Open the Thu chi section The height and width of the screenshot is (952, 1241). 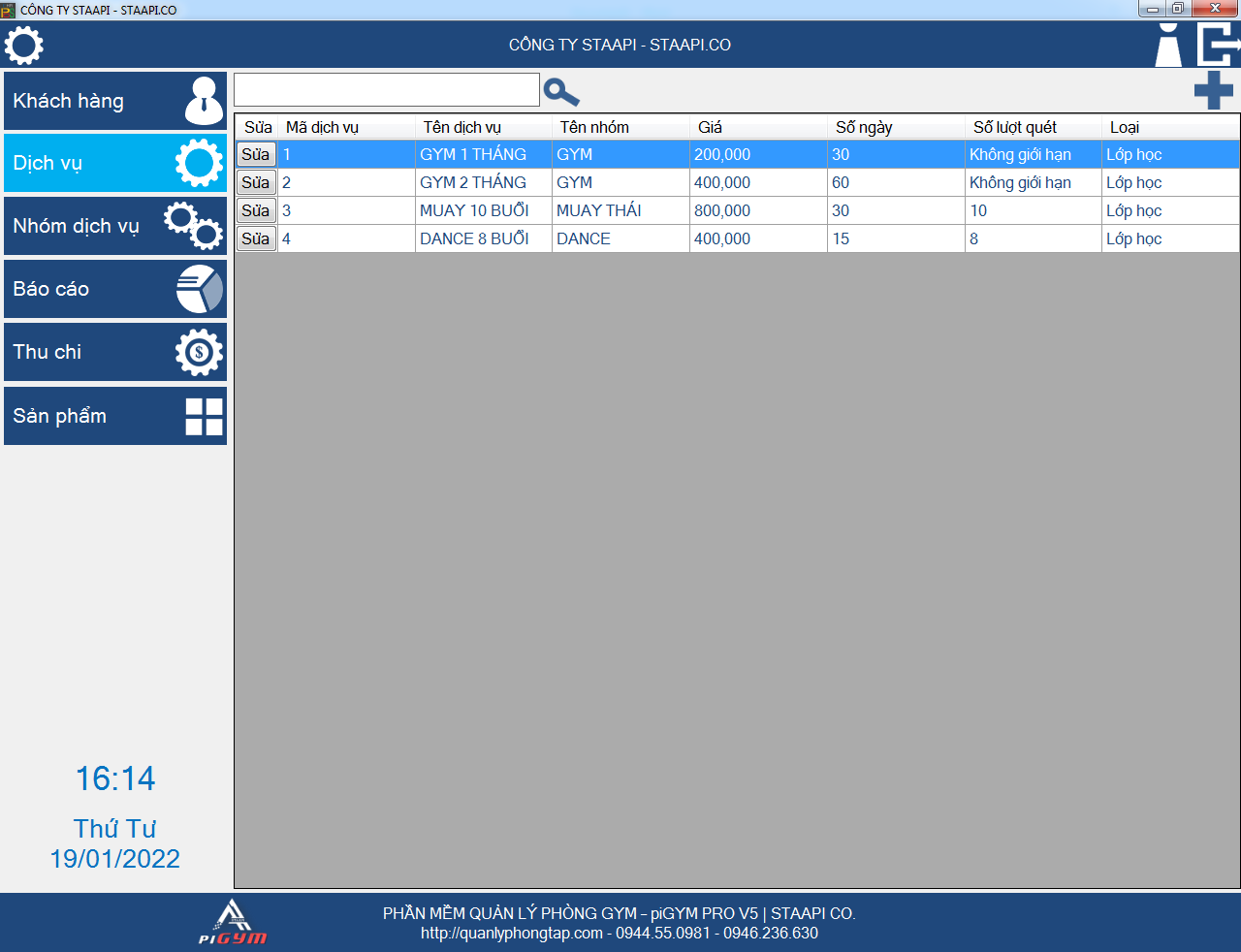pos(115,352)
